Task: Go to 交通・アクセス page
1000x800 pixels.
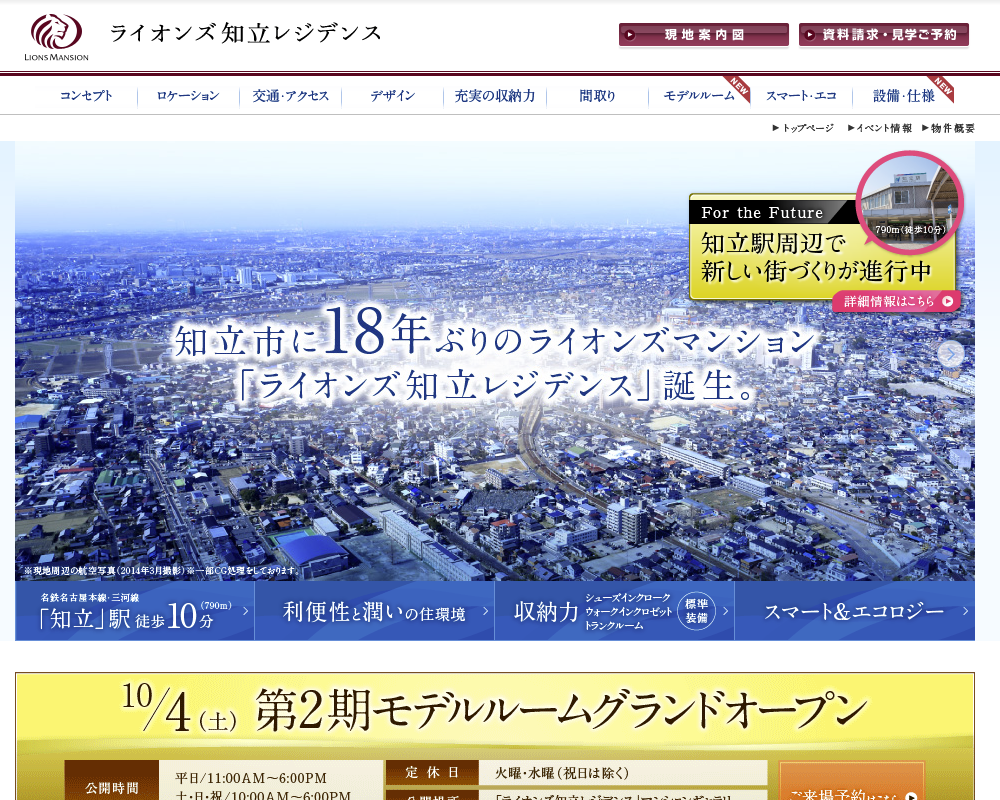Action: pyautogui.click(x=290, y=96)
